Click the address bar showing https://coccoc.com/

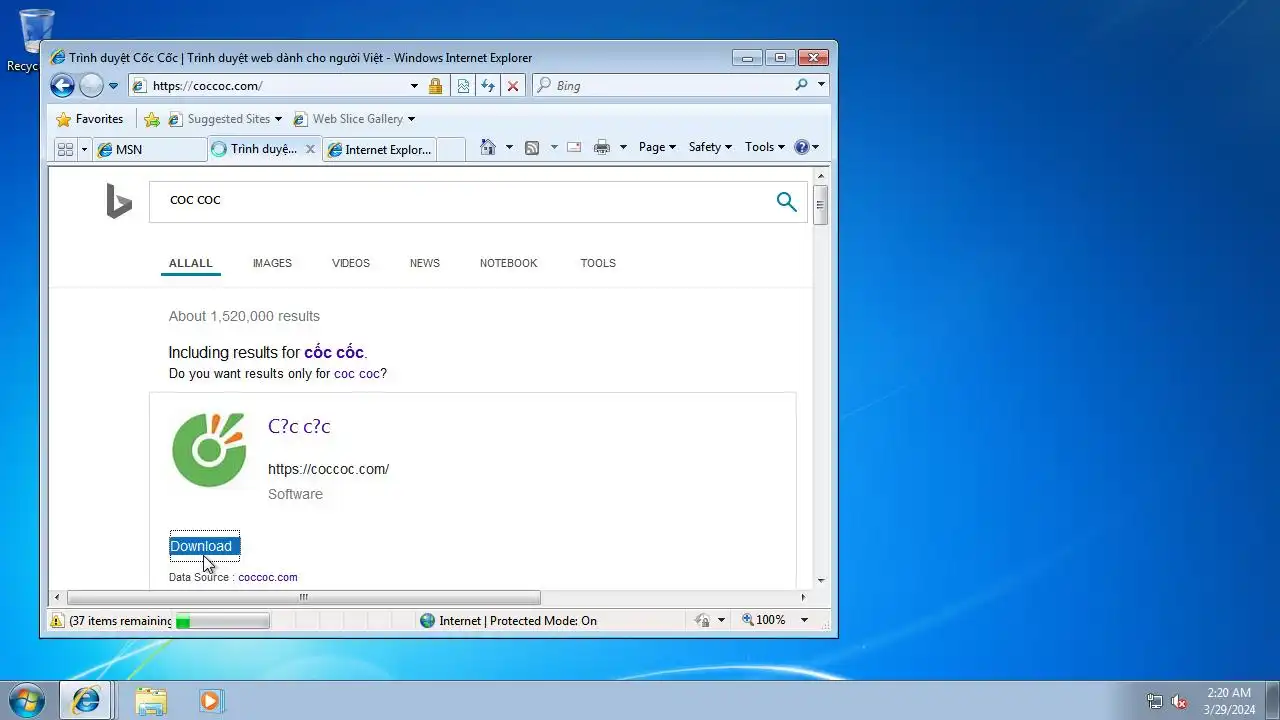click(x=268, y=86)
